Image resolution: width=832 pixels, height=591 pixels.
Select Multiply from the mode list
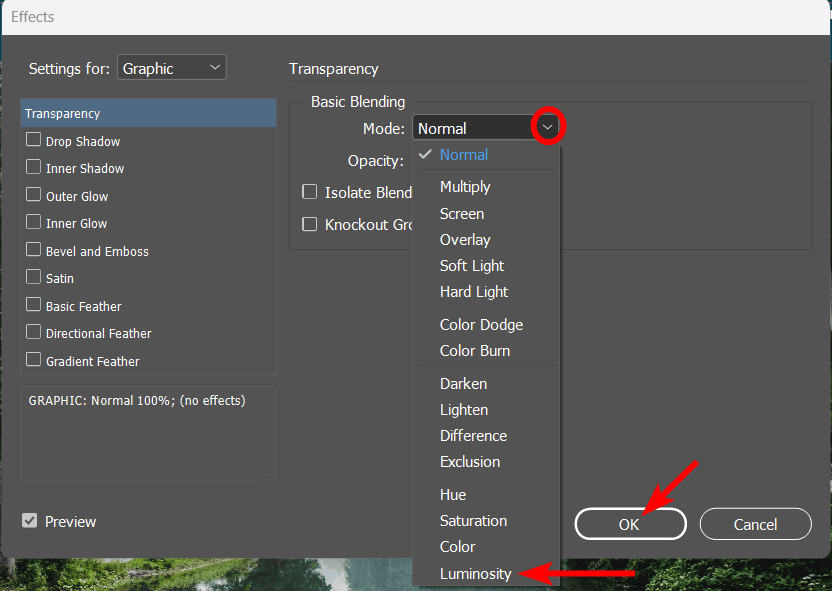click(x=465, y=187)
